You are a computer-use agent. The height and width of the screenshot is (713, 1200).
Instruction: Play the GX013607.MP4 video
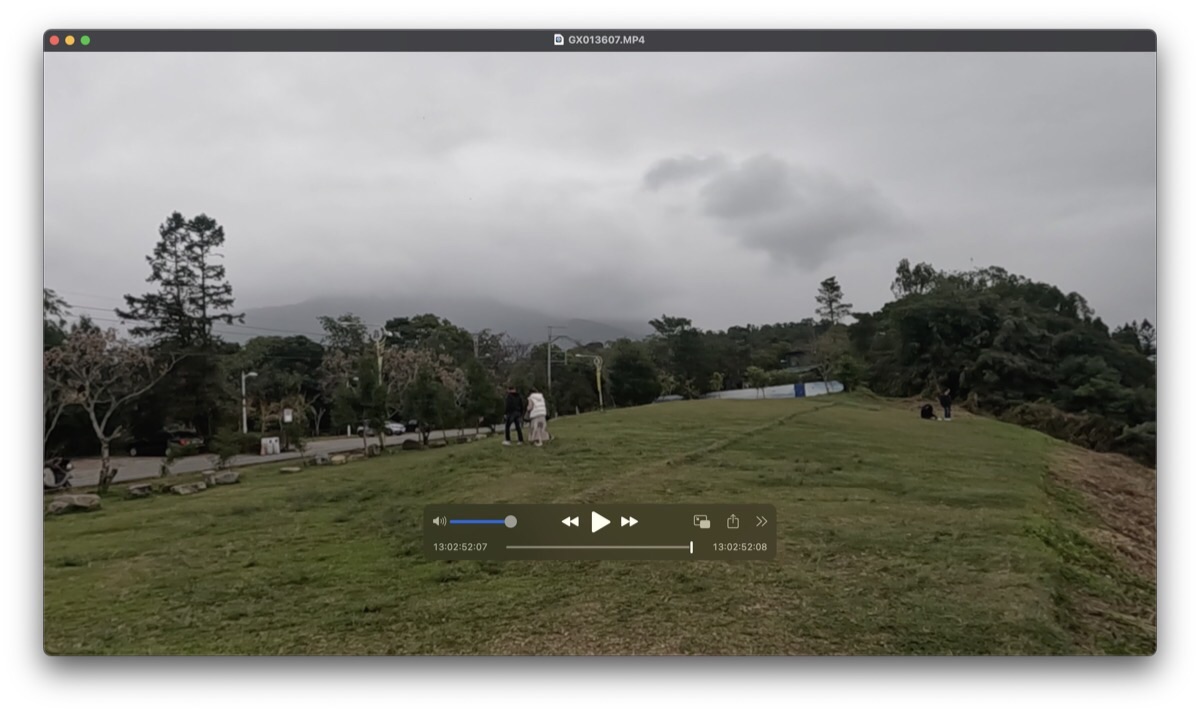(600, 521)
